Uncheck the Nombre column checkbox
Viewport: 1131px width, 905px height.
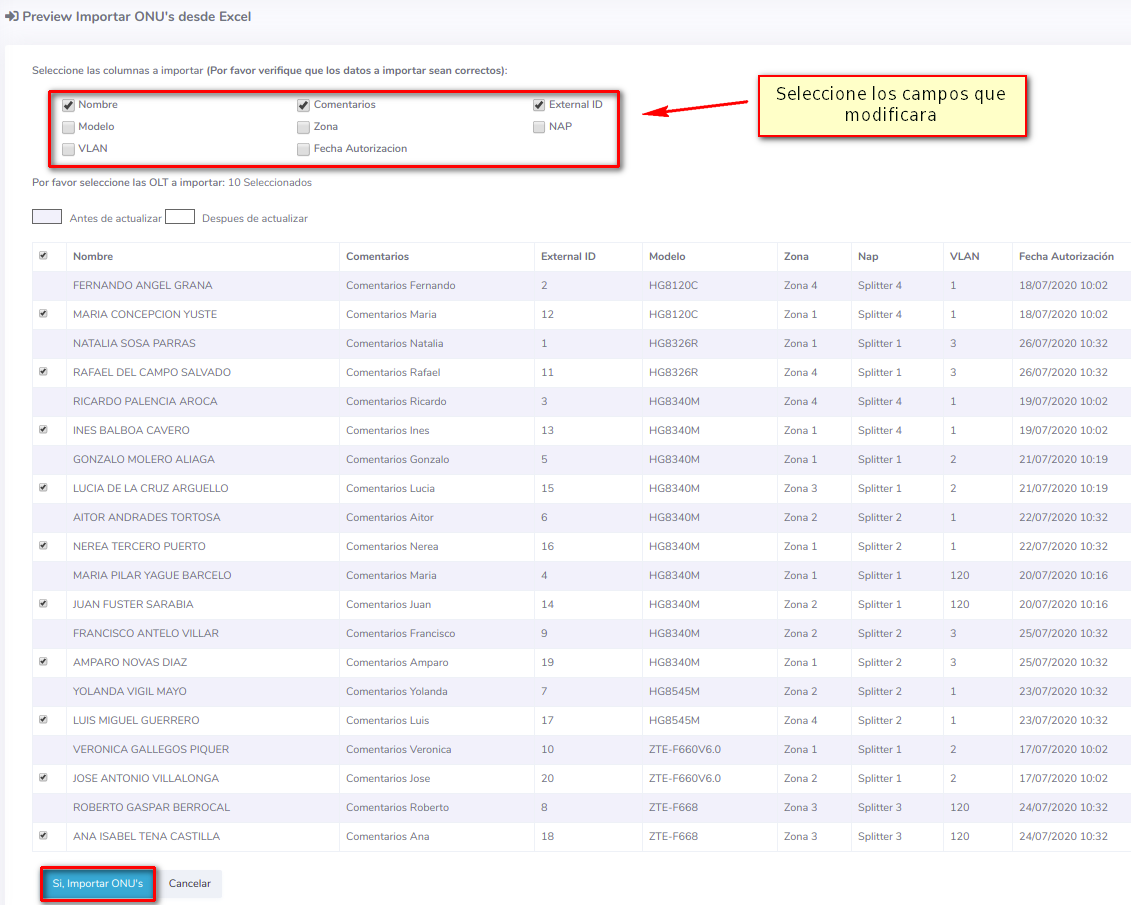pos(68,105)
